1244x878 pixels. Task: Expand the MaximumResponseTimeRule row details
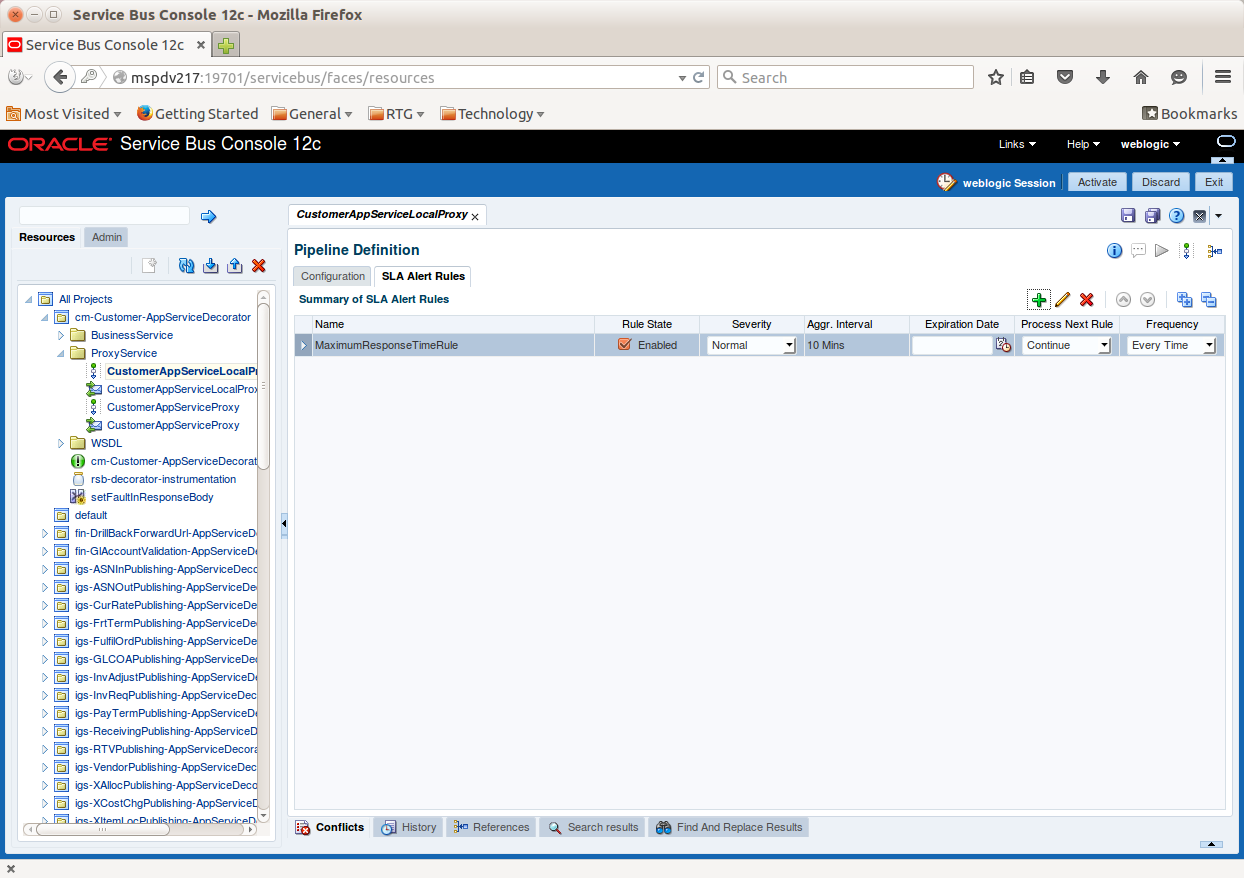(304, 345)
